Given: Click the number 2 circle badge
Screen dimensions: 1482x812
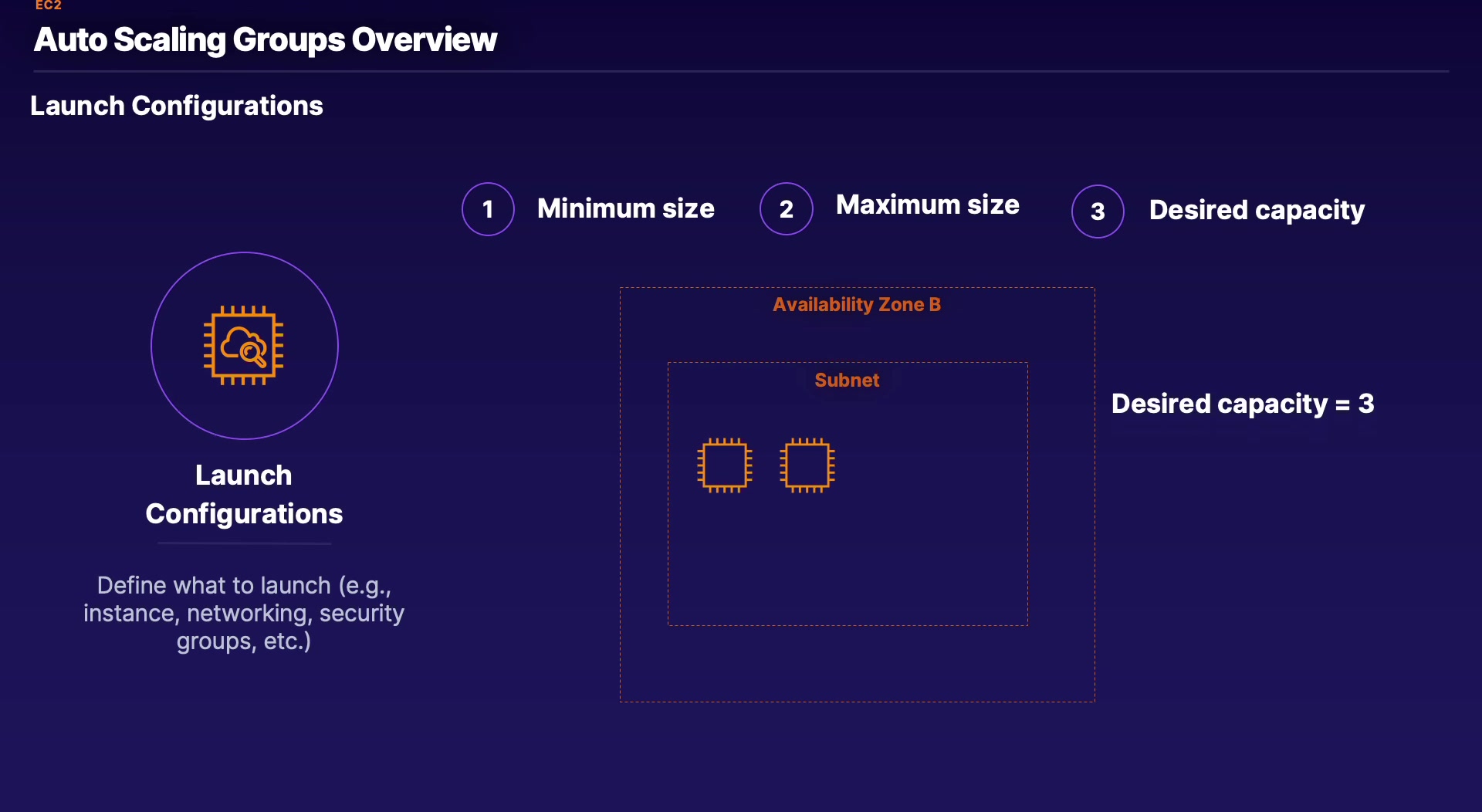Looking at the screenshot, I should [786, 209].
